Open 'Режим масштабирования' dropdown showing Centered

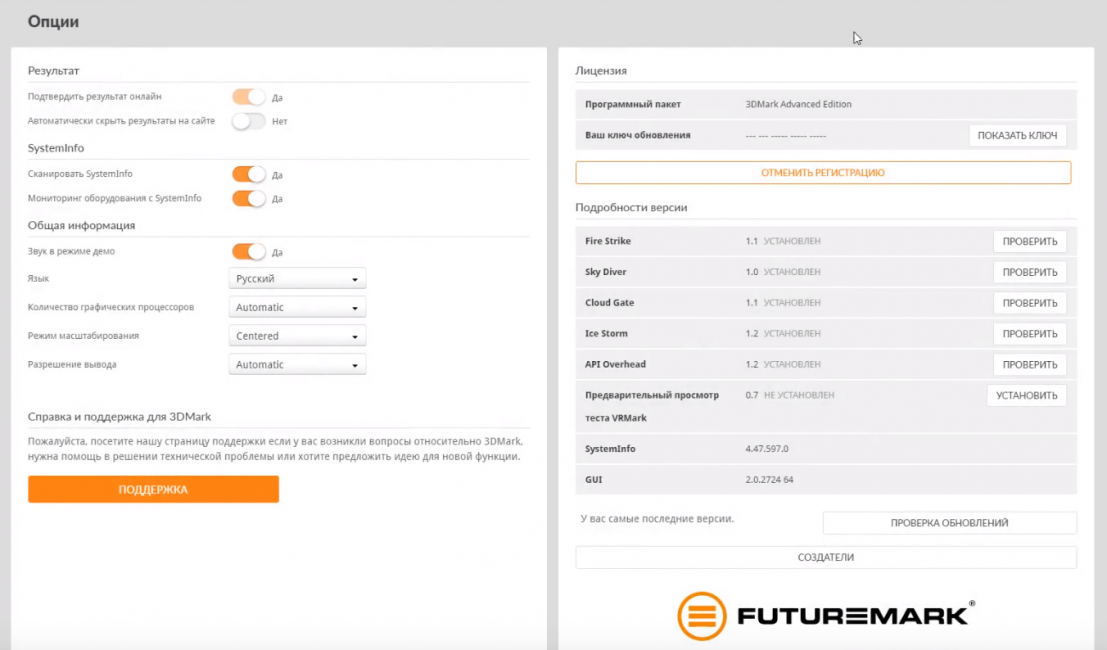click(x=297, y=336)
